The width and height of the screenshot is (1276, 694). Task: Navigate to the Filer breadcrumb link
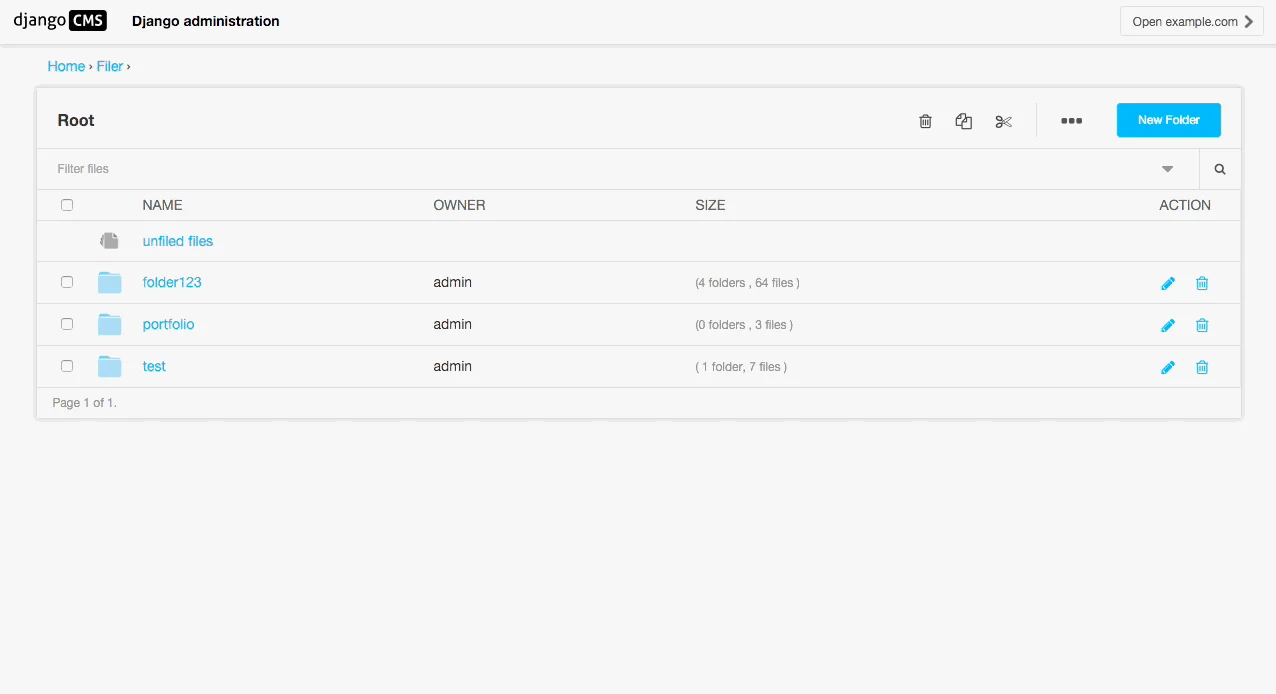pos(110,66)
